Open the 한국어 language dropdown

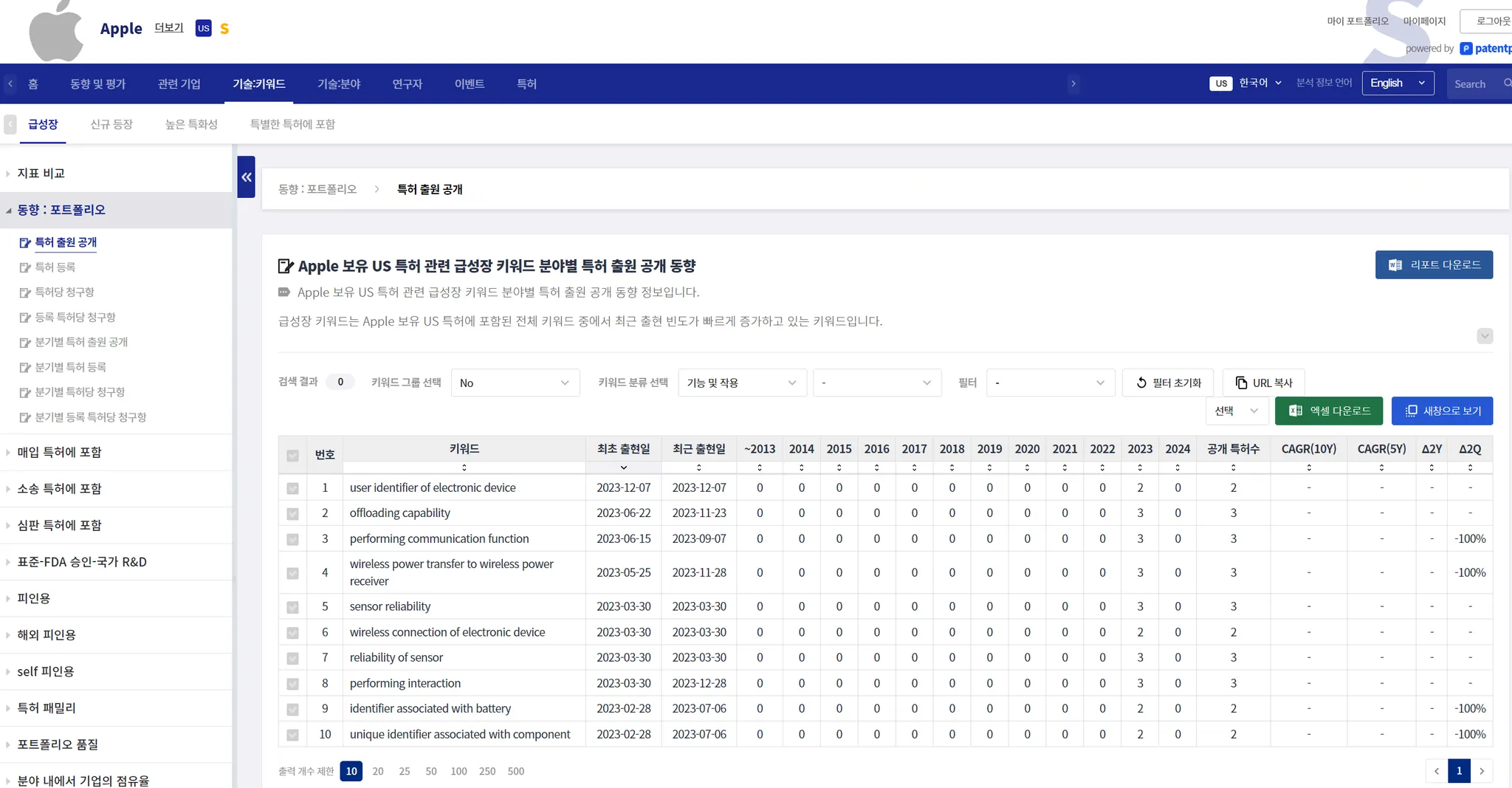point(1260,83)
